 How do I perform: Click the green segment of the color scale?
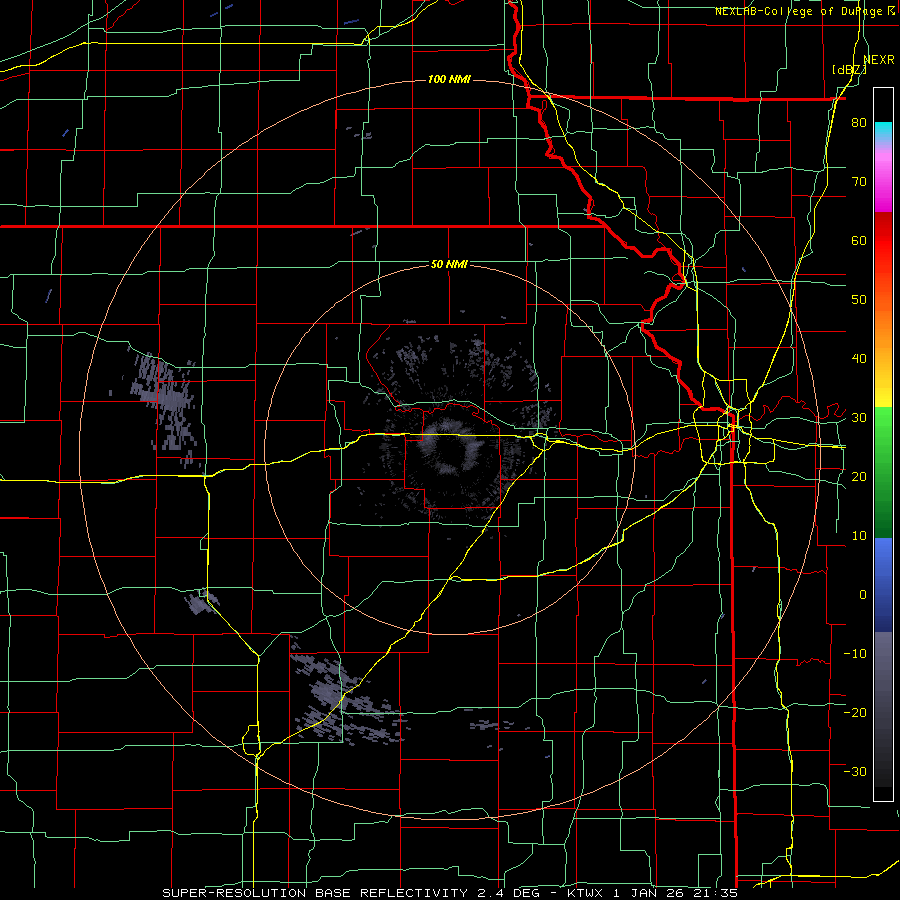click(x=883, y=472)
